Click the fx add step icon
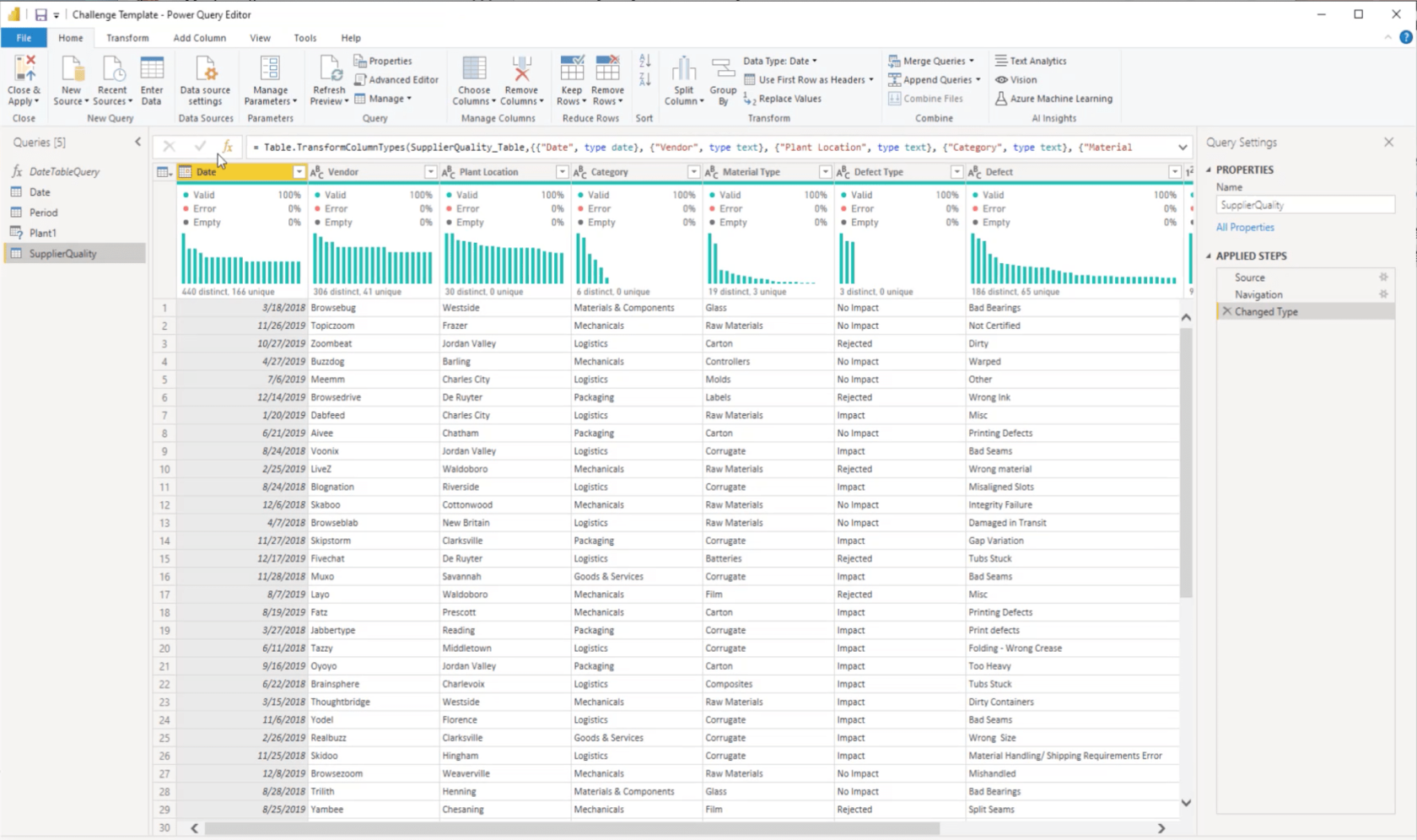The height and width of the screenshot is (840, 1417). tap(228, 147)
